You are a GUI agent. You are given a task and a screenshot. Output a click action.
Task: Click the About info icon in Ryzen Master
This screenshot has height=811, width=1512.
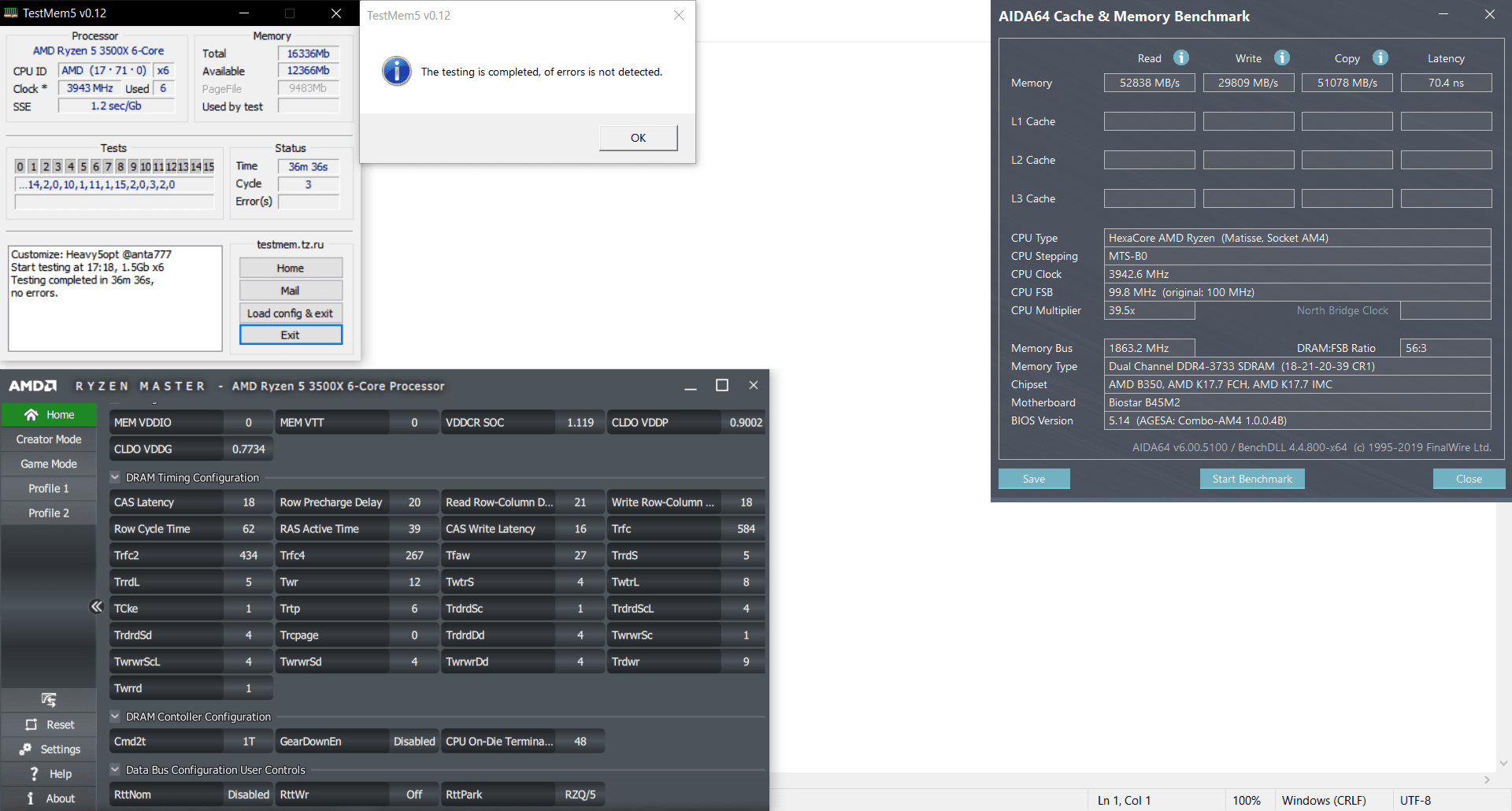point(30,798)
